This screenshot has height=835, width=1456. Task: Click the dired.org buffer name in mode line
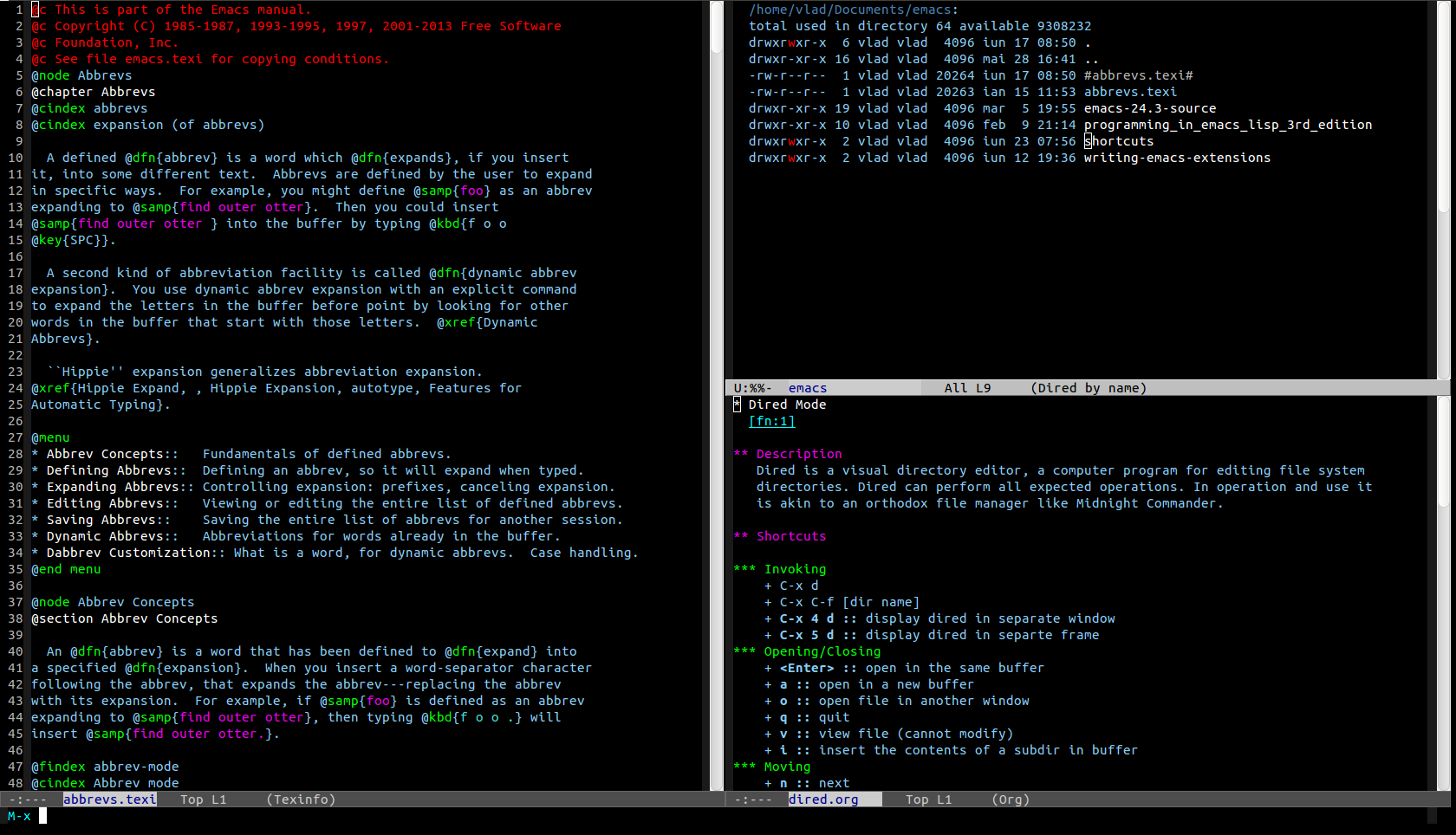[x=823, y=799]
